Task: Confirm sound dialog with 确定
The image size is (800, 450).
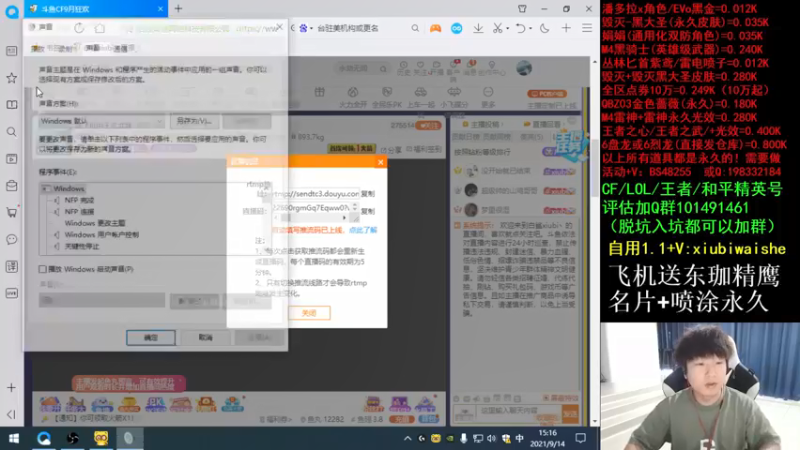Action: point(151,338)
